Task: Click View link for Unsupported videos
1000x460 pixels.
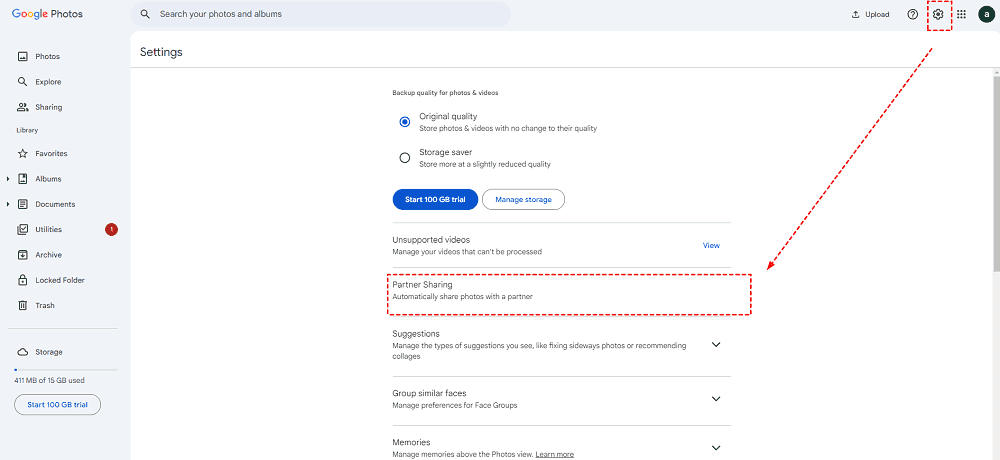Action: (x=711, y=245)
